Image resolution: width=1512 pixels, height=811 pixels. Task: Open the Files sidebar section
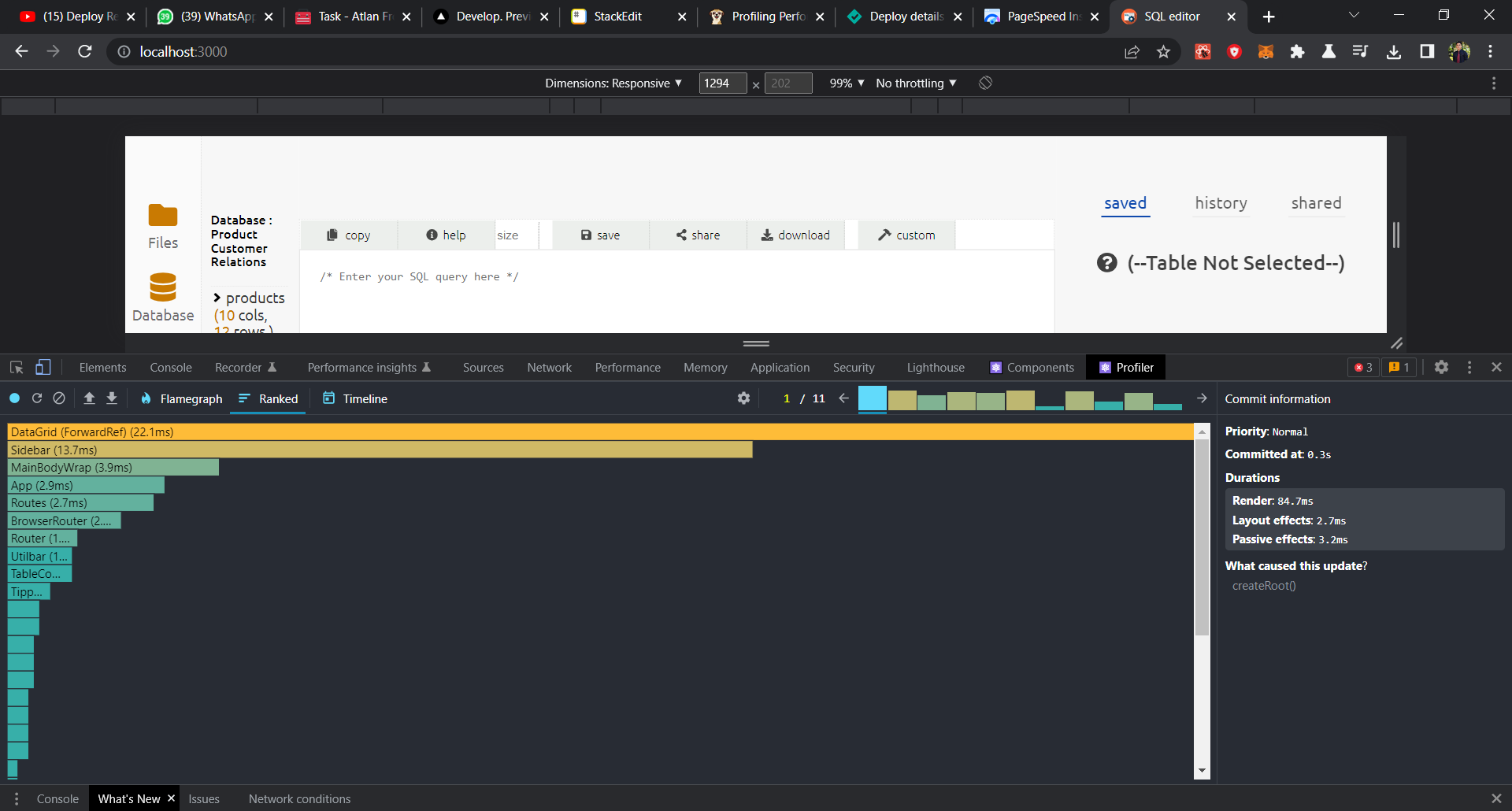163,227
